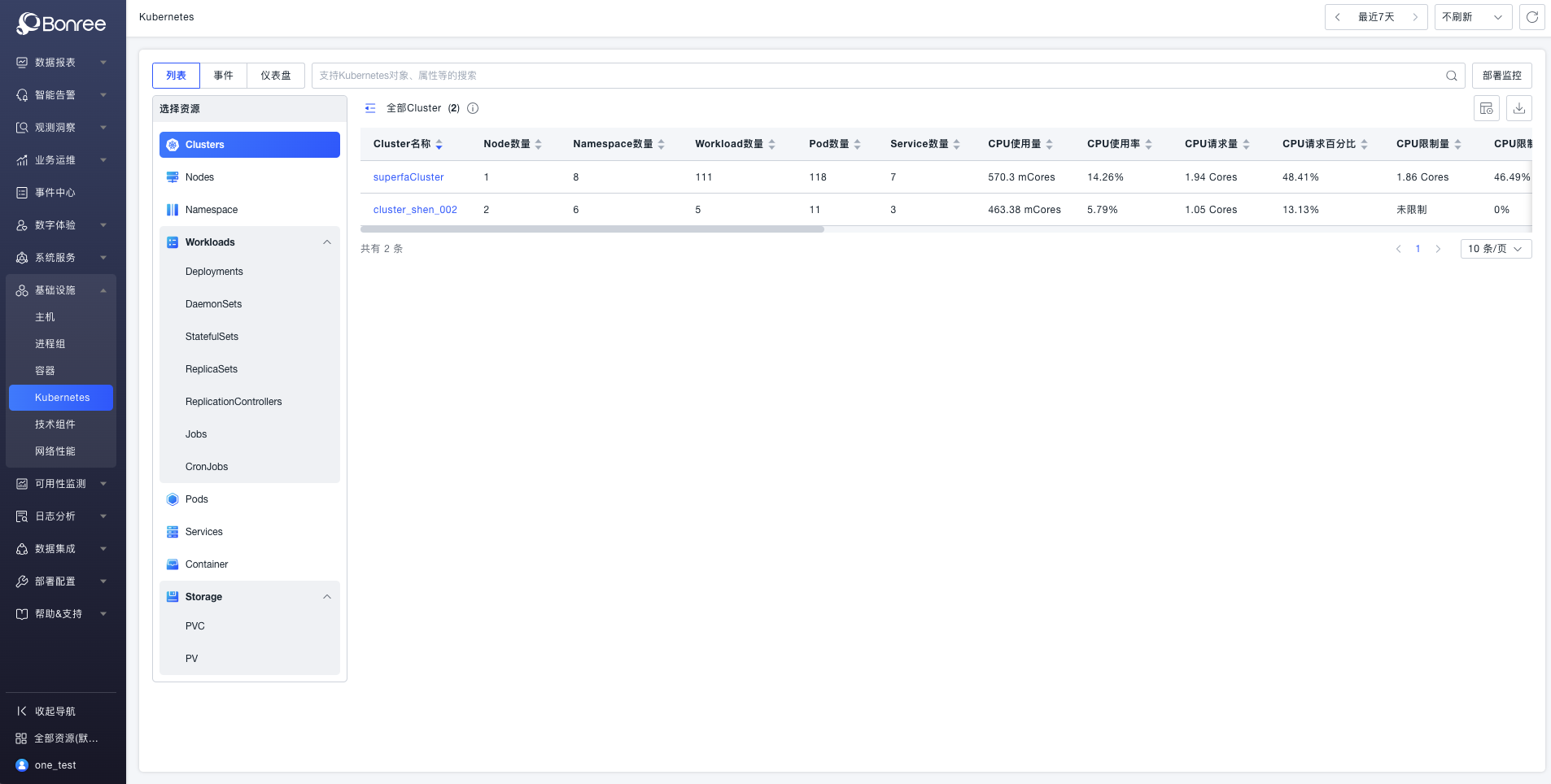Toggle sort on Pod数量 column
Viewport: 1551px width, 784px height.
857,144
